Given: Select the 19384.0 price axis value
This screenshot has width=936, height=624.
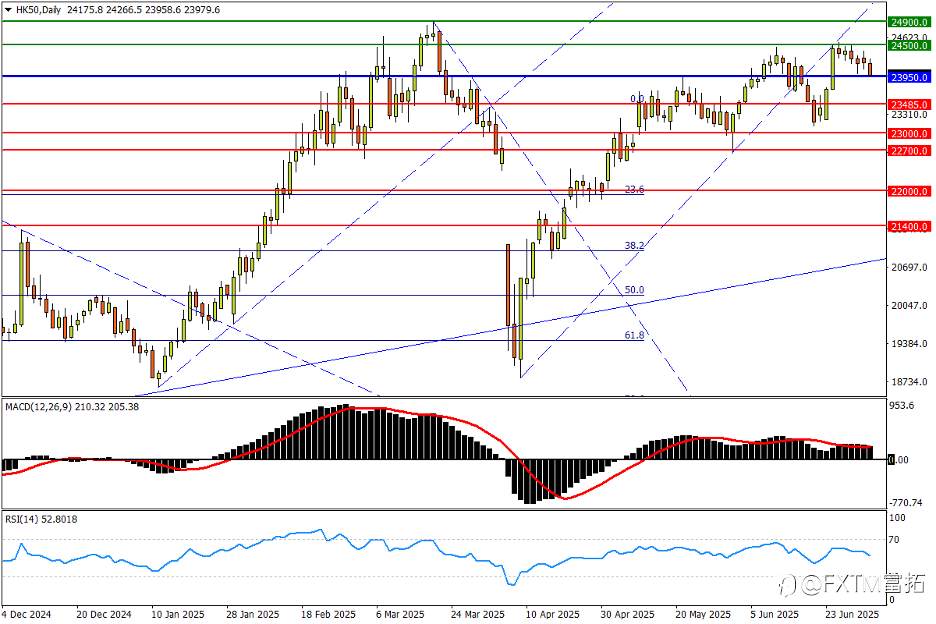Looking at the screenshot, I should click(909, 344).
